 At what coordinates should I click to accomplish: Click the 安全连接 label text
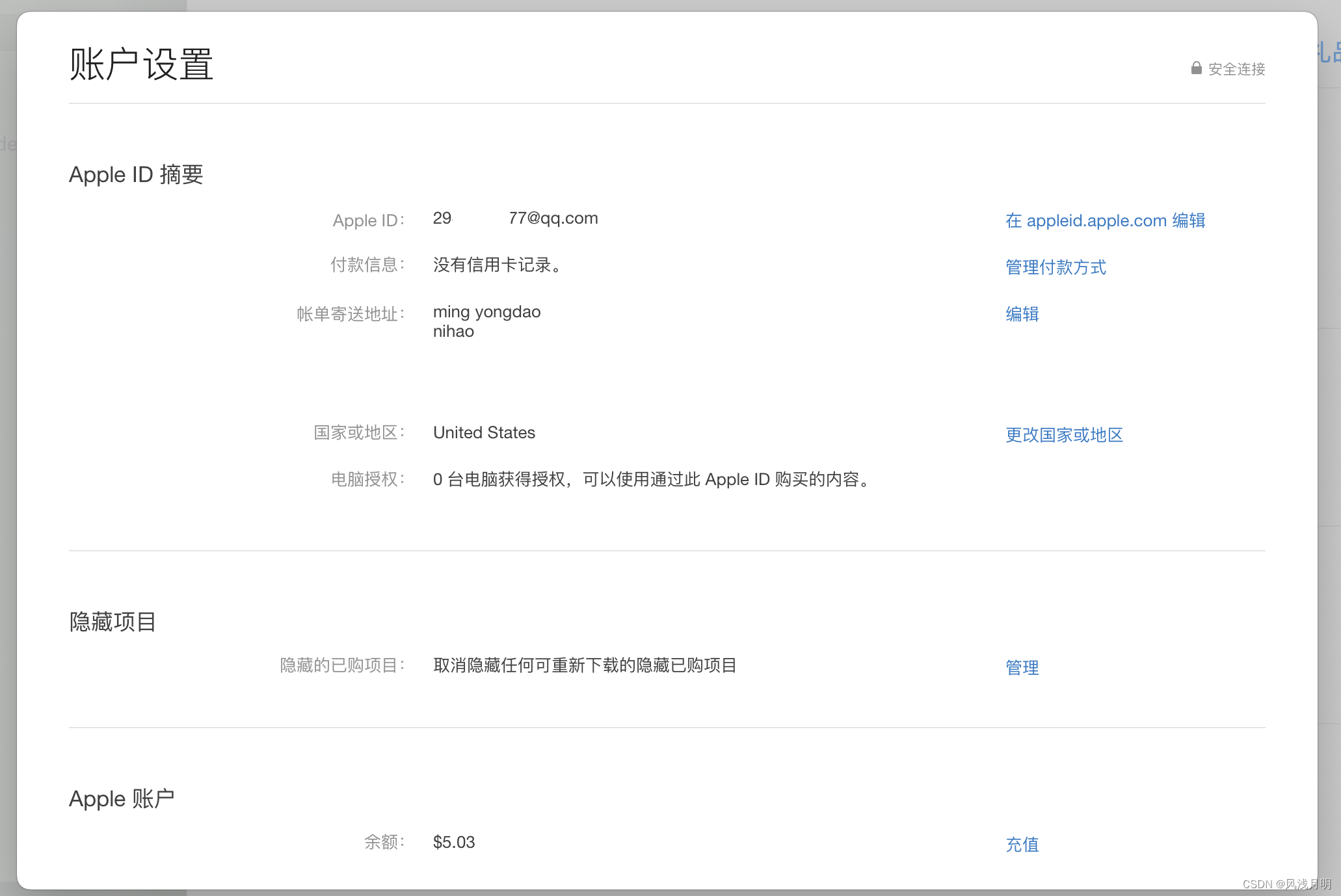coord(1236,69)
